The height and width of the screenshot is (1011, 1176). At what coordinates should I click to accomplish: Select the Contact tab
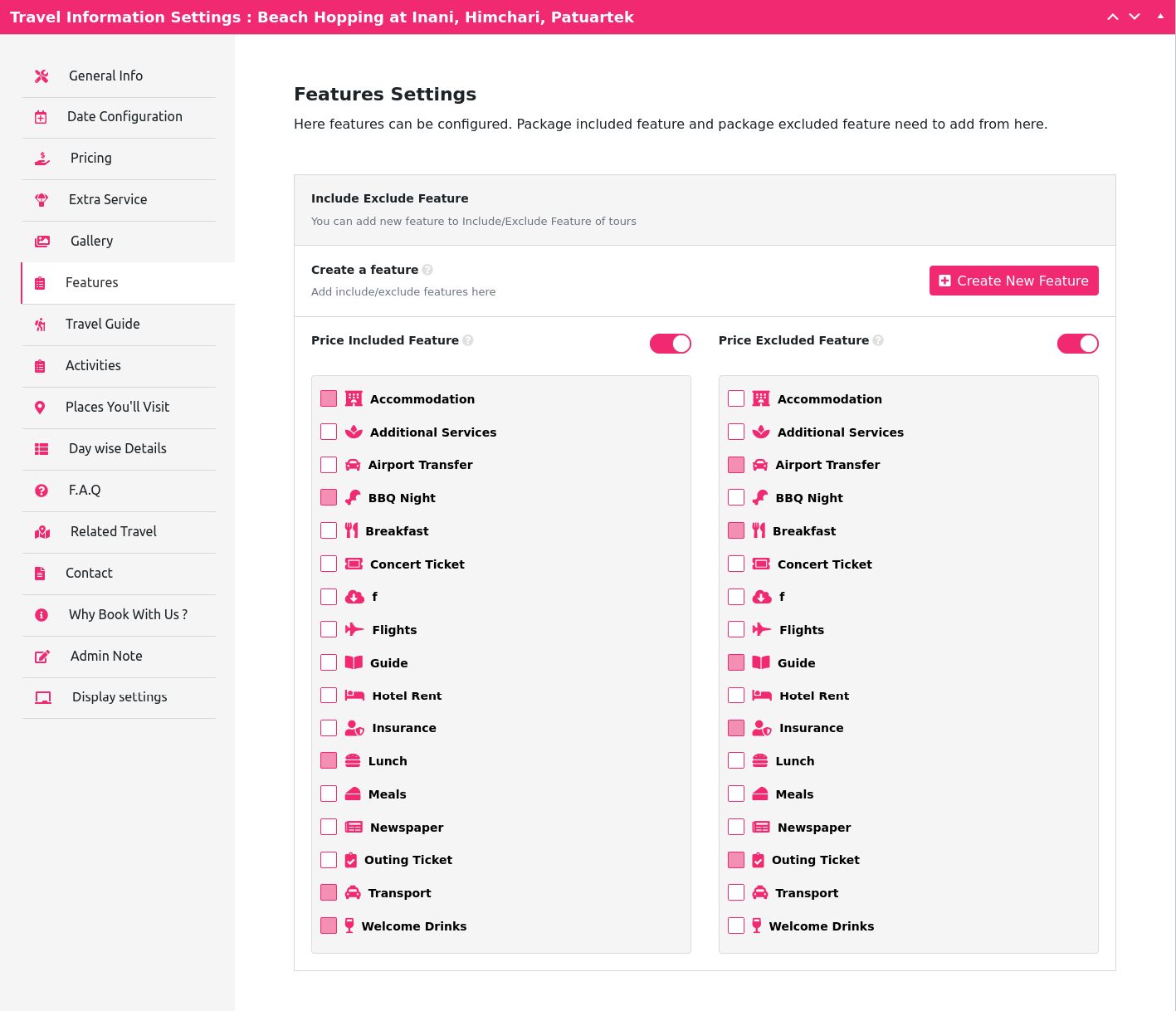(x=119, y=574)
